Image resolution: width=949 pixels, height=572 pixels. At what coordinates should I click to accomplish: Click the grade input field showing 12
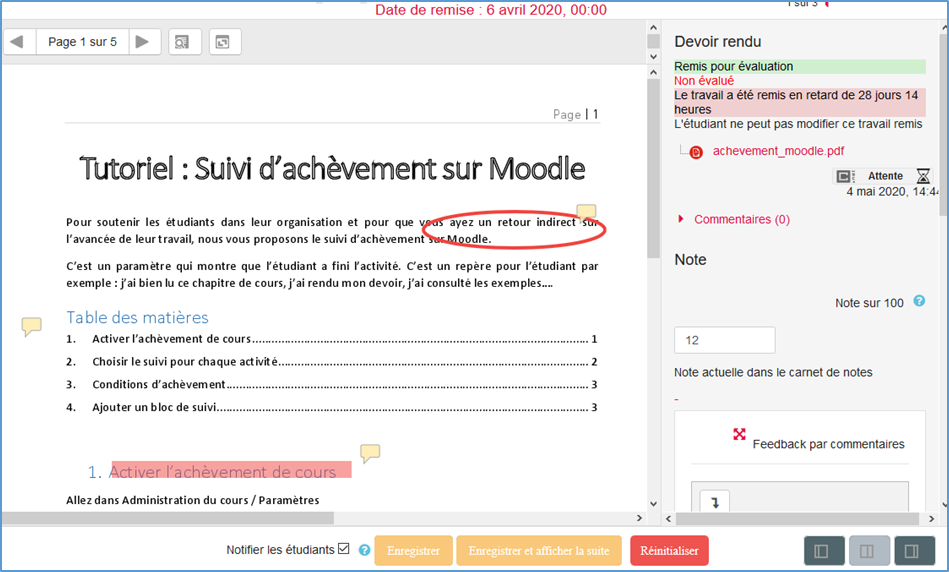(x=724, y=340)
